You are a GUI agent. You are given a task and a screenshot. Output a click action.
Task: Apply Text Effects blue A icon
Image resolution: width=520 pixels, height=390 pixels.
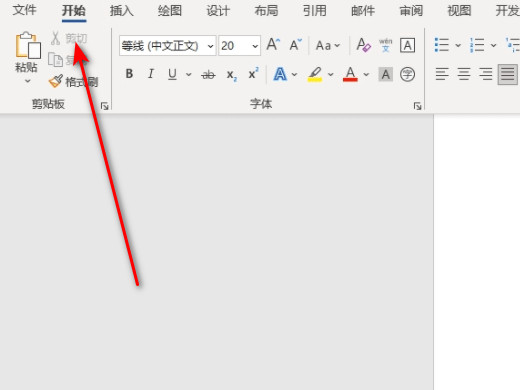tap(280, 74)
